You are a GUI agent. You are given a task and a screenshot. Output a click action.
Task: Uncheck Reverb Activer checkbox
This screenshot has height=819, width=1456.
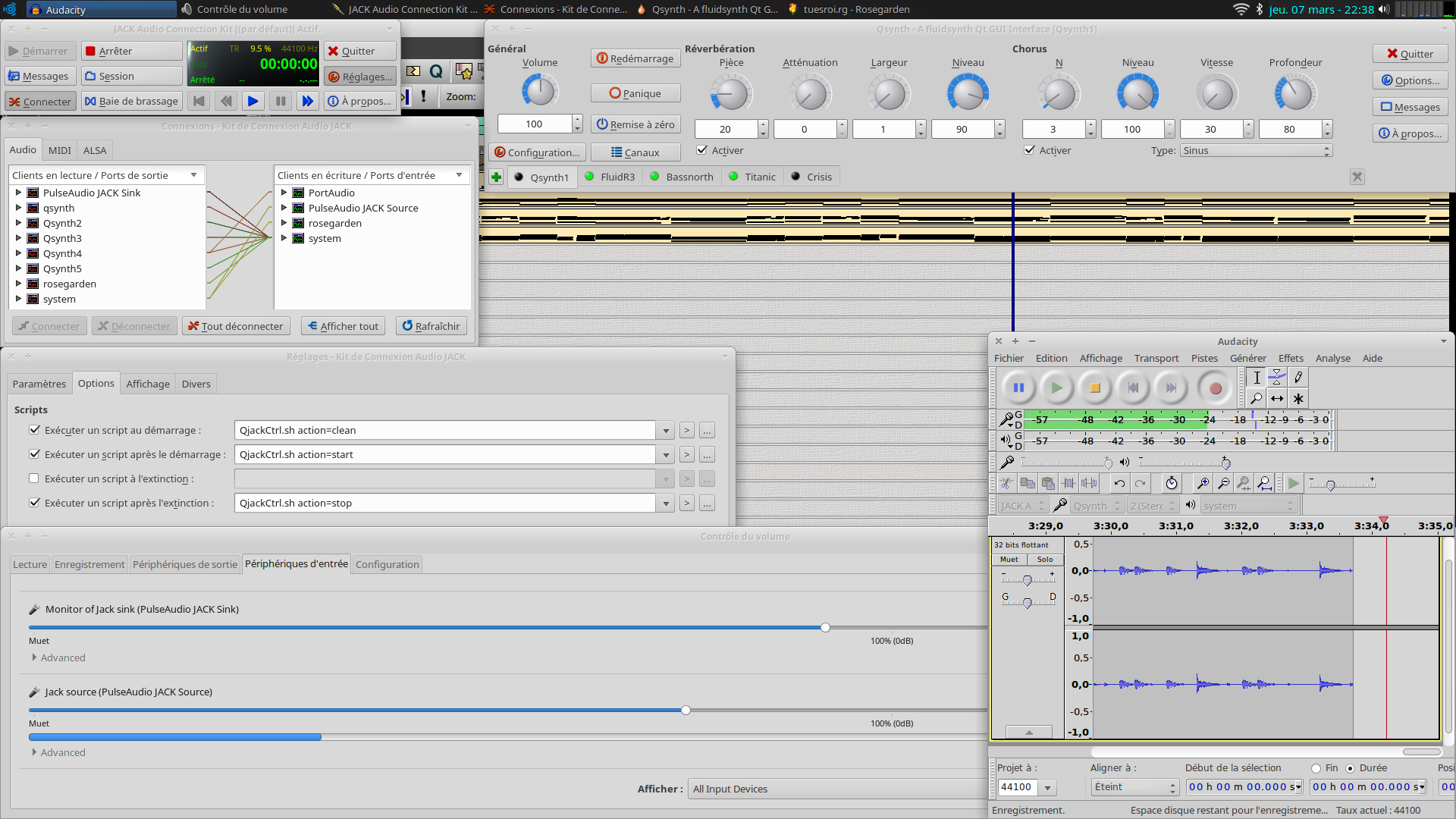point(702,150)
